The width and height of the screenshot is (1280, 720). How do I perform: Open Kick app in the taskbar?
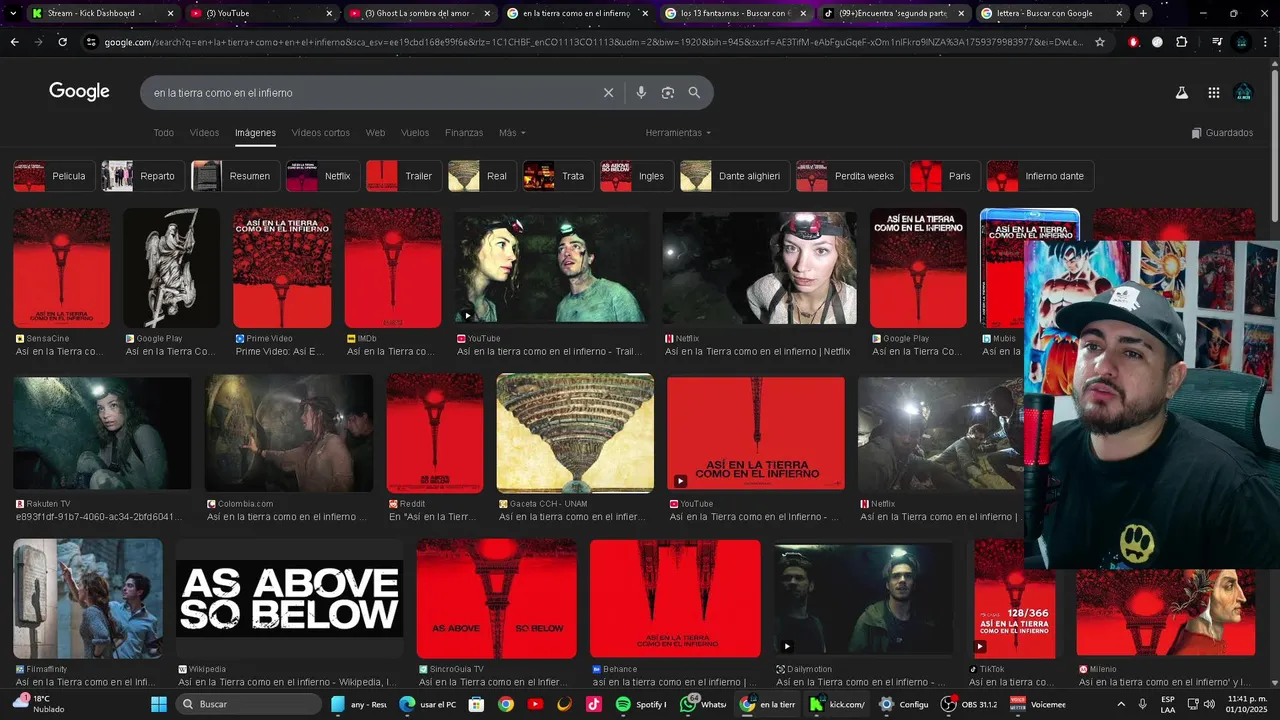point(838,704)
